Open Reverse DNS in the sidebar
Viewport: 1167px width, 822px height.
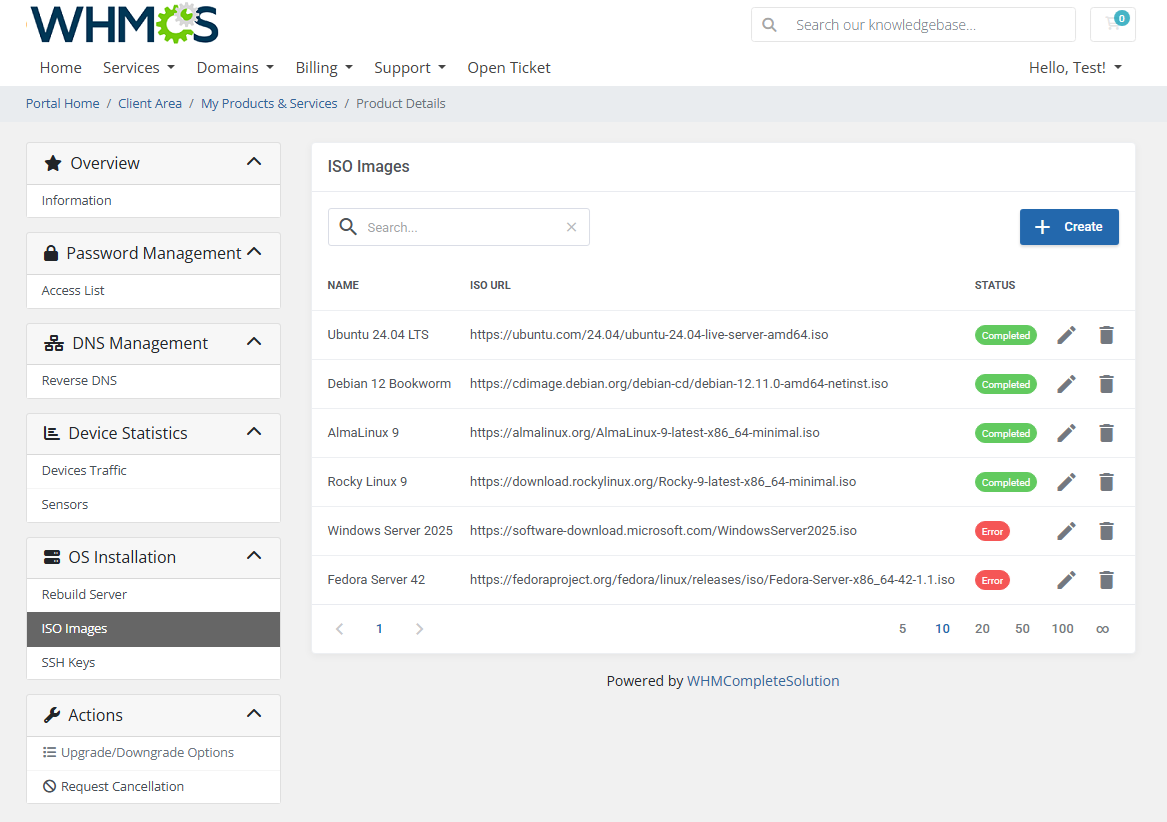pyautogui.click(x=153, y=381)
